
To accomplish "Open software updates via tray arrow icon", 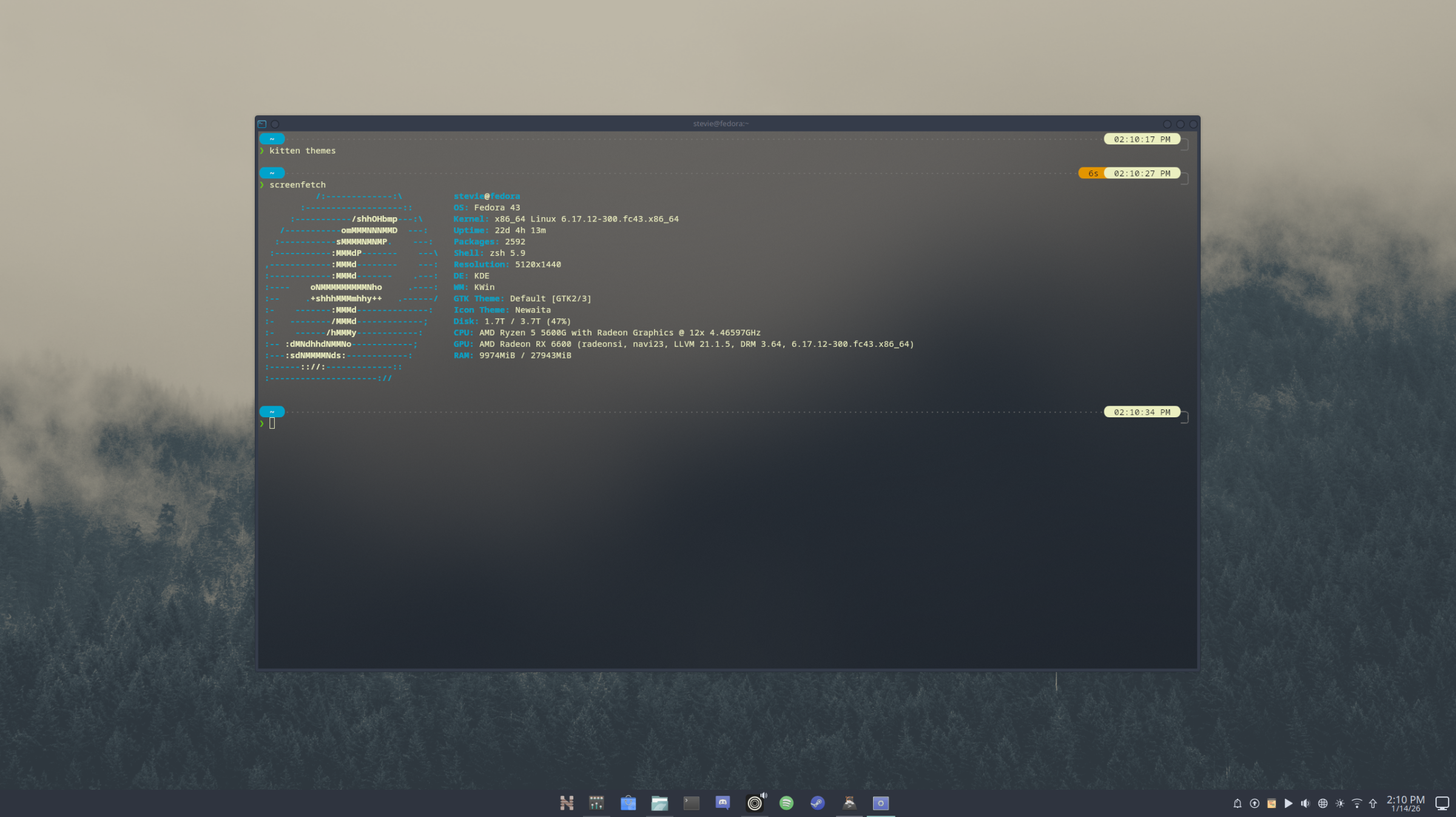I will [1255, 803].
